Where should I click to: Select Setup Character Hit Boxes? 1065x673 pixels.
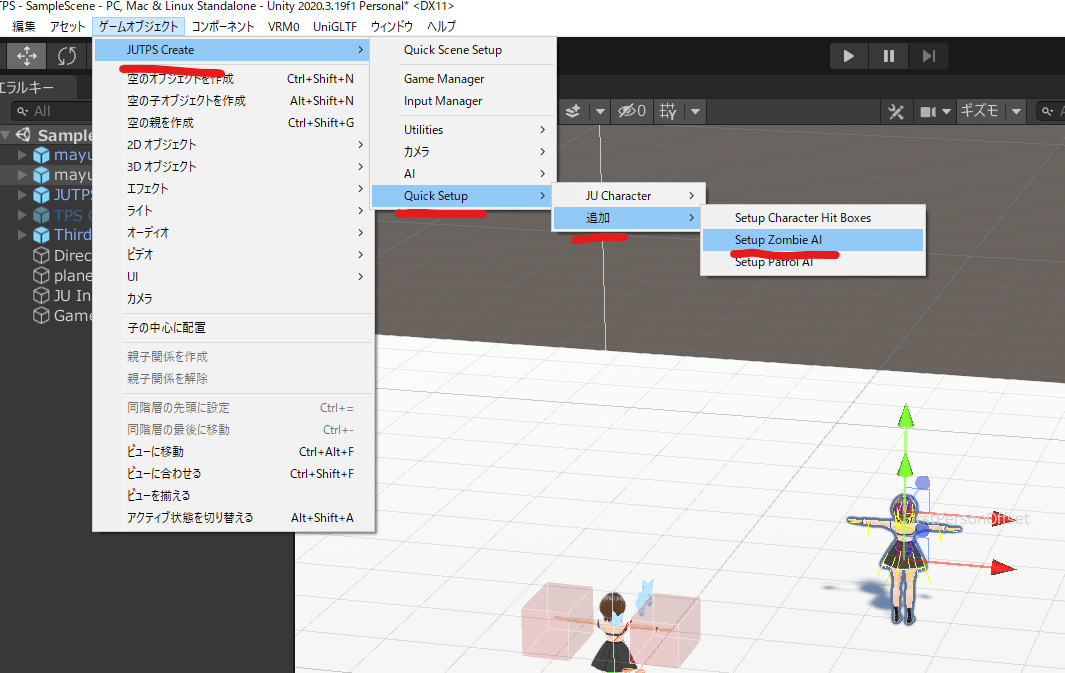coord(802,218)
